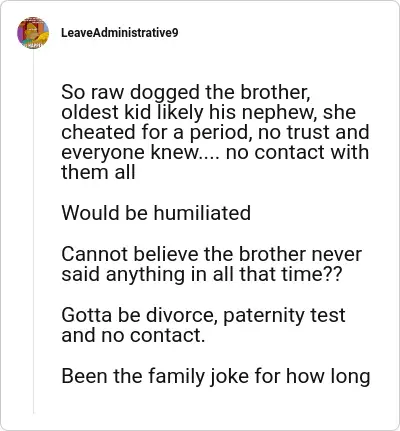Click the line starting 'So raw dogged the brother'
This screenshot has height=431, width=400.
coord(186,92)
